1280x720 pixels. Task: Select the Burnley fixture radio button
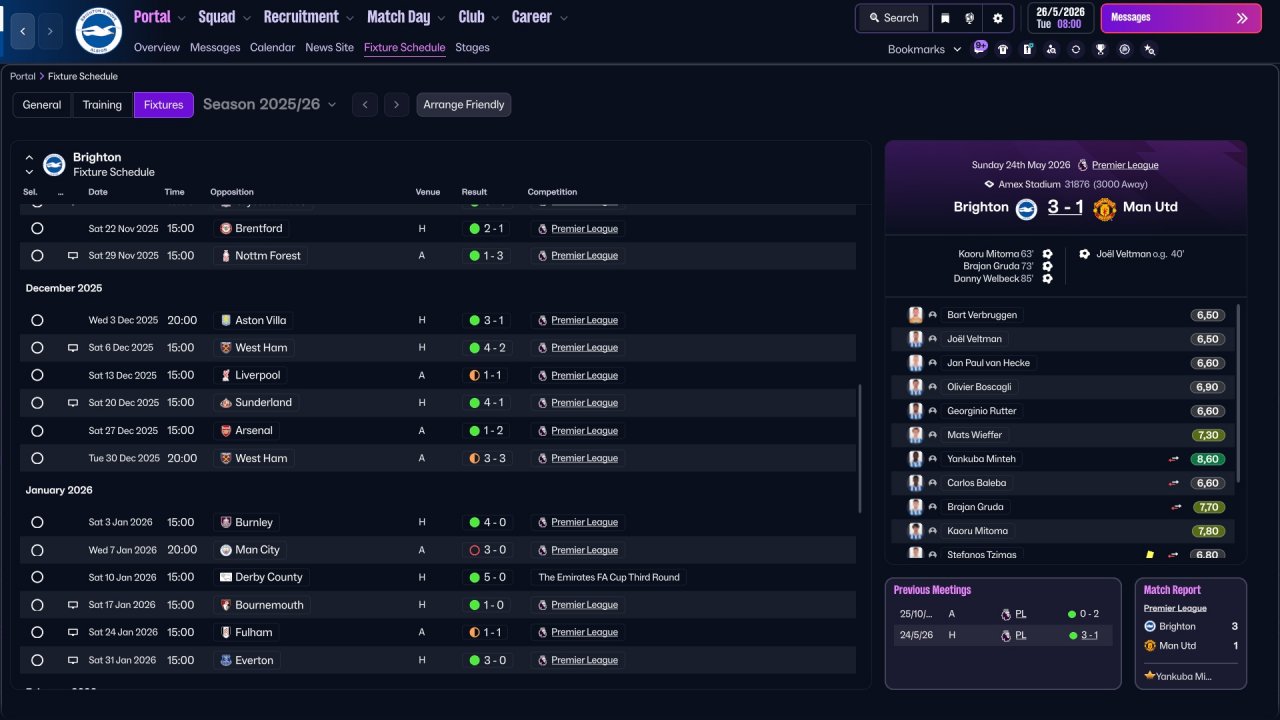coord(37,522)
